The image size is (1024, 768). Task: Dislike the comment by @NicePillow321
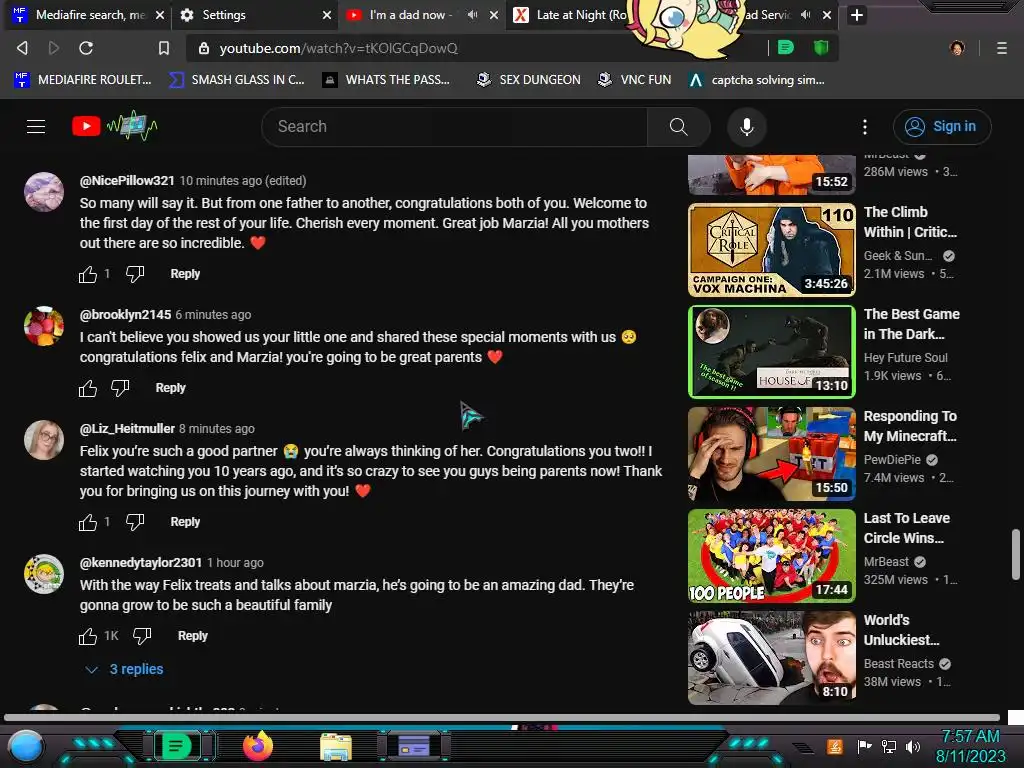[x=135, y=274]
